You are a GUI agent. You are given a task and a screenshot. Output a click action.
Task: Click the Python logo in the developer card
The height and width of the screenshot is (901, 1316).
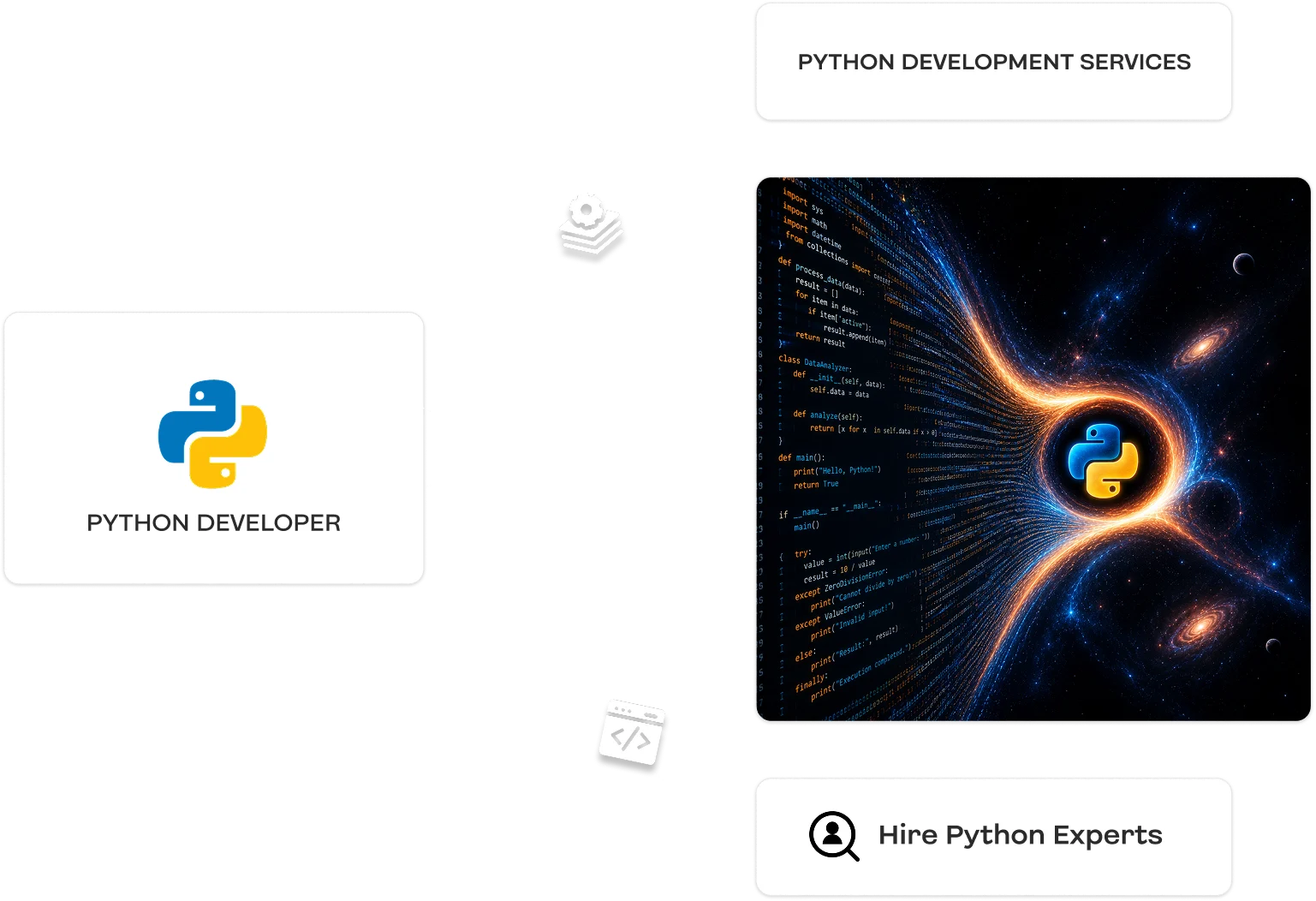coord(212,434)
